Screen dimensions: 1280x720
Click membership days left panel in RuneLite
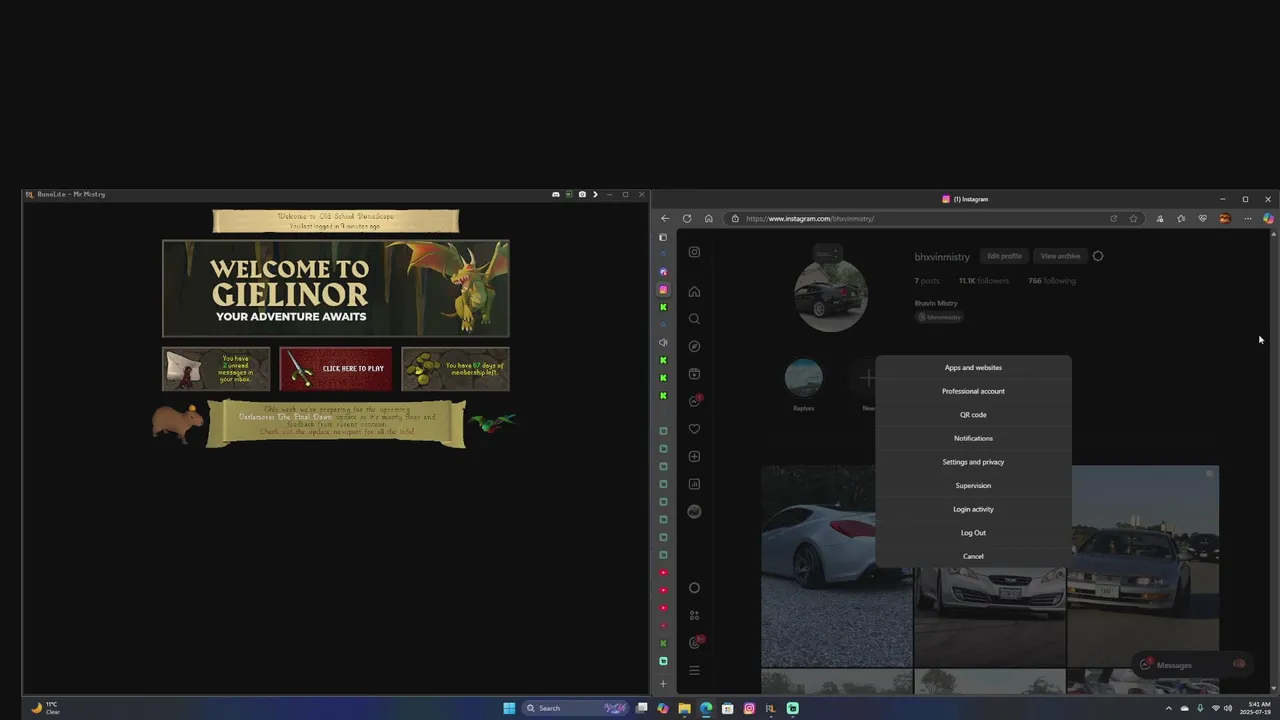click(x=455, y=369)
